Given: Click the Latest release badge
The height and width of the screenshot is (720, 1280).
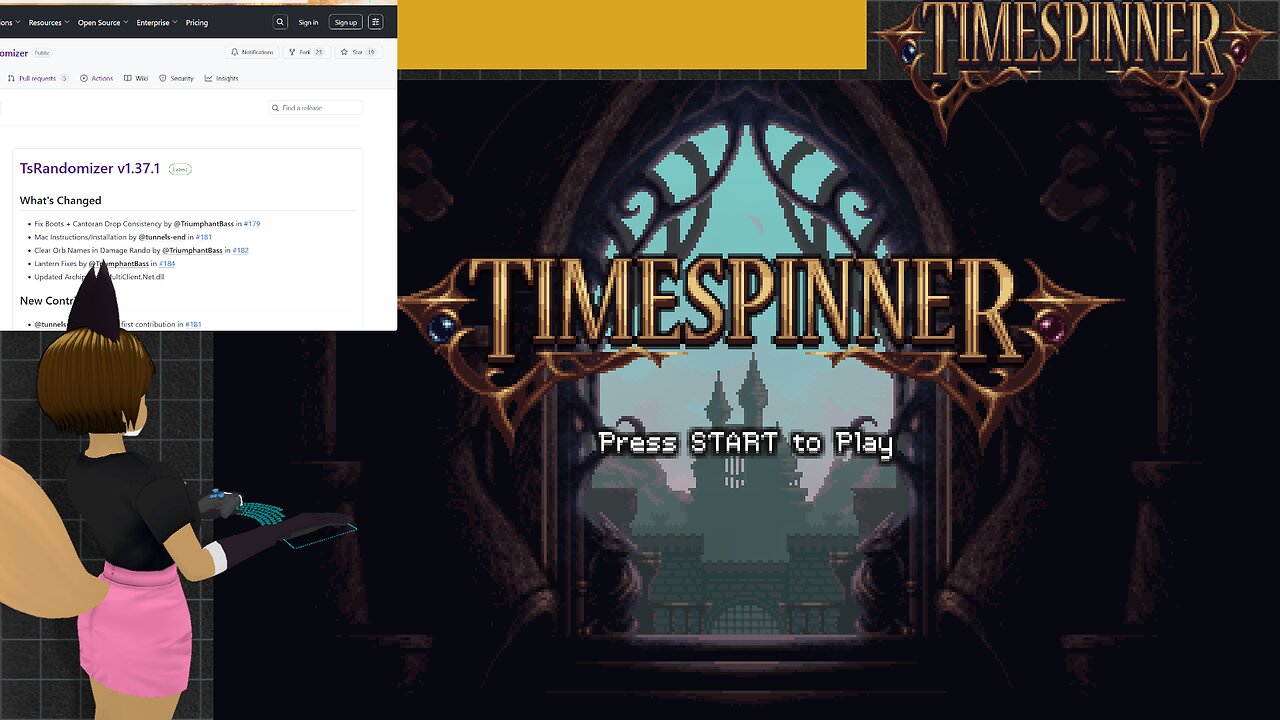Looking at the screenshot, I should point(180,169).
